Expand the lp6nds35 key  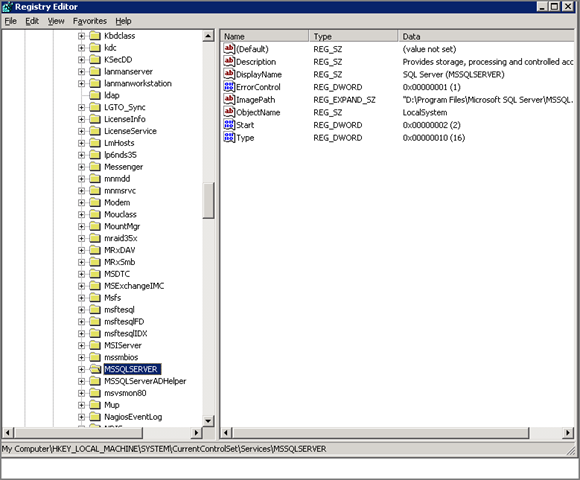81,155
